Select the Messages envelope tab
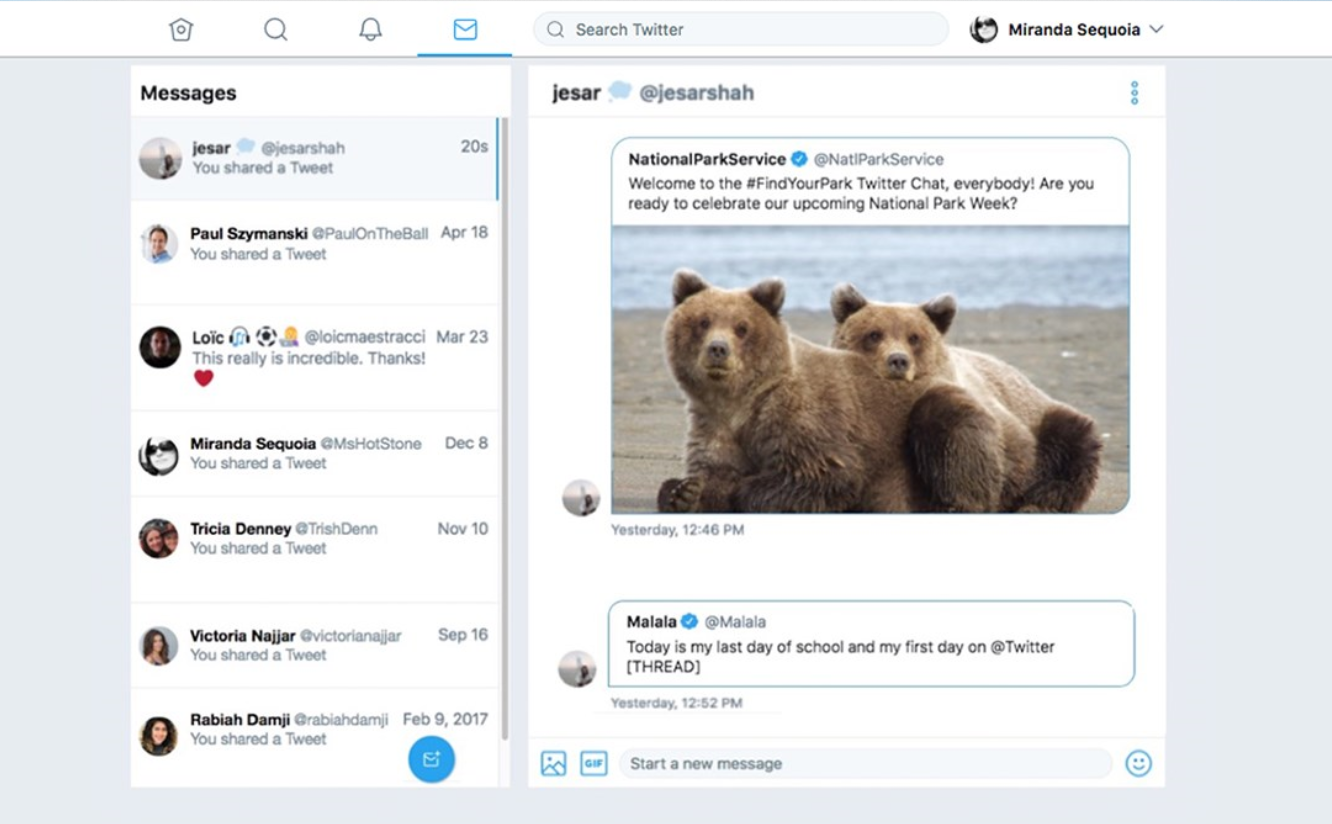The width and height of the screenshot is (1332, 824). coord(465,29)
